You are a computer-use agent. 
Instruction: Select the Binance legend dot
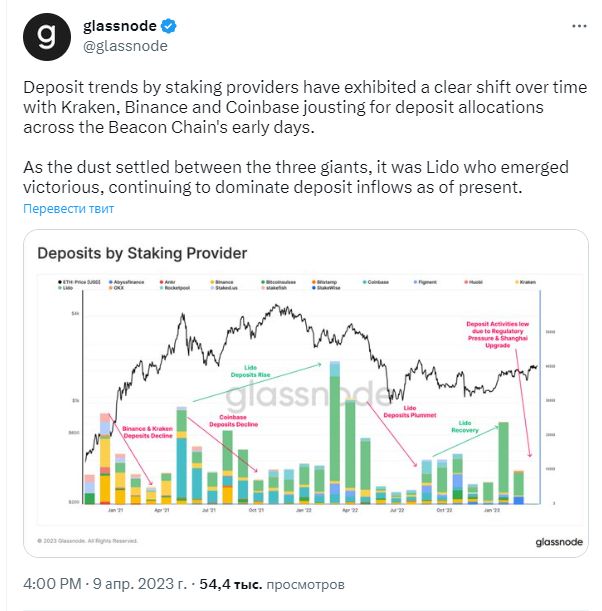[x=212, y=282]
